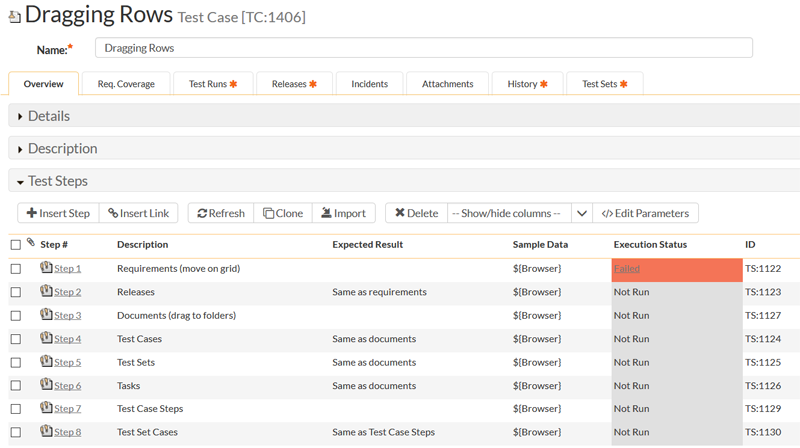Image resolution: width=800 pixels, height=448 pixels.
Task: Click the step icon next to Step 3
Action: [46, 315]
